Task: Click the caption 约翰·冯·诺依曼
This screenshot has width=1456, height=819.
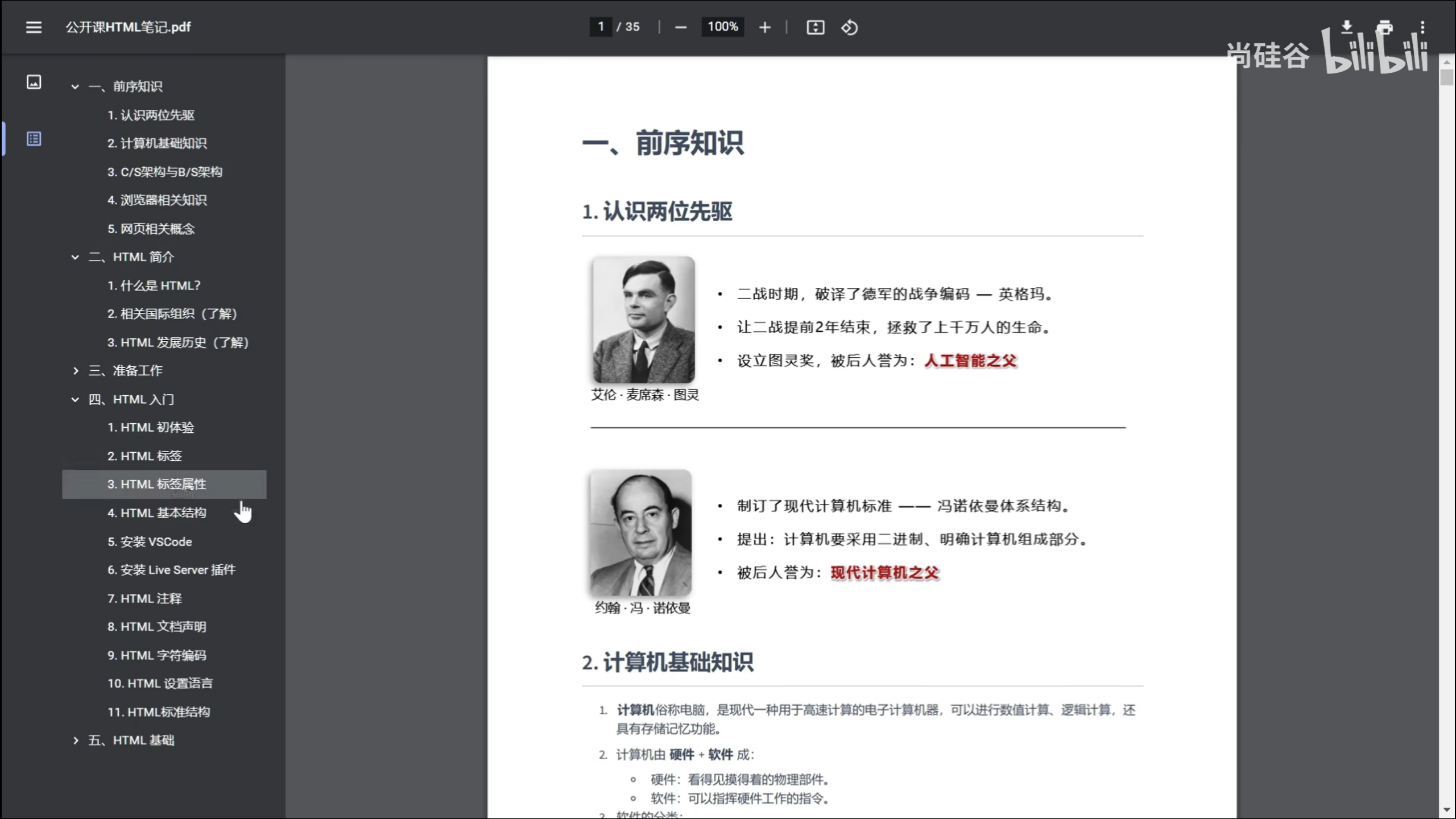Action: [x=642, y=608]
